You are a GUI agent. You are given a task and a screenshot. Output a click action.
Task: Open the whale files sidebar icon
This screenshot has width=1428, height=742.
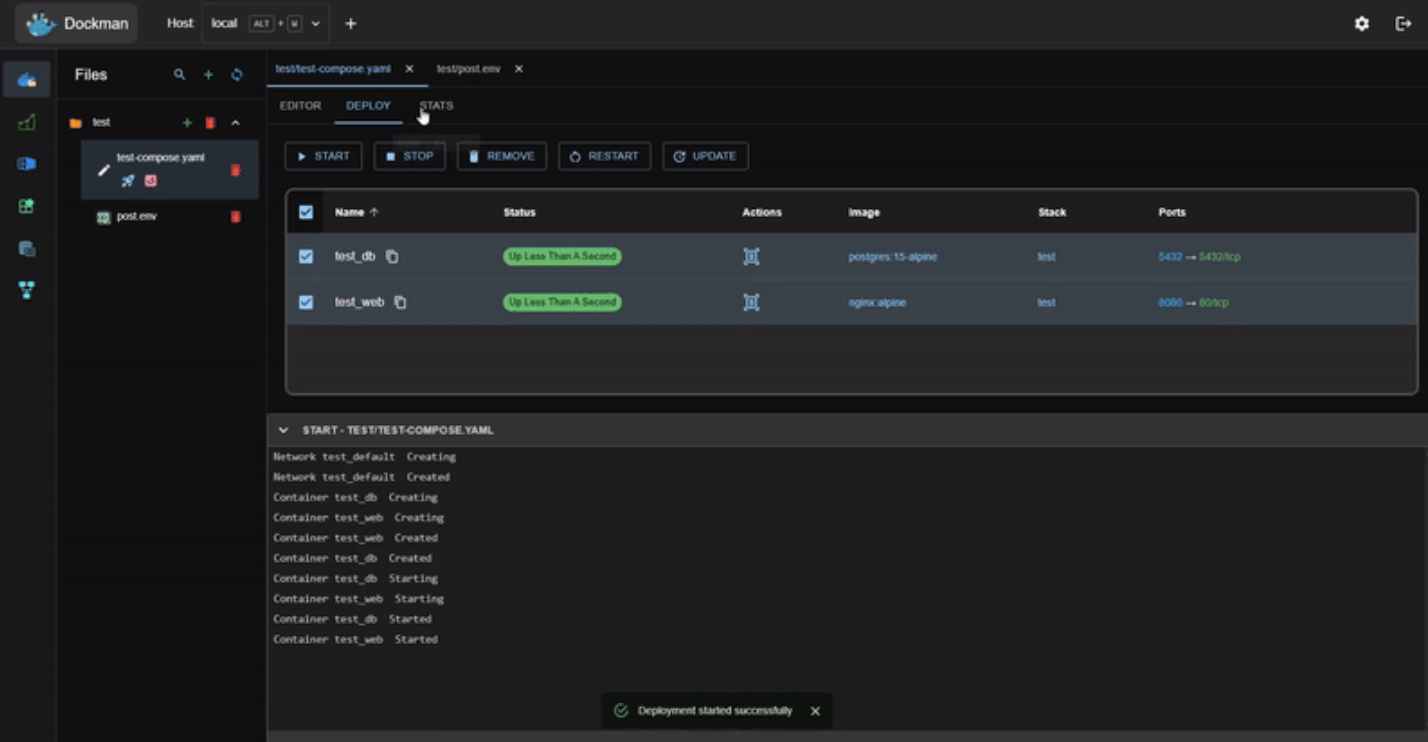(27, 79)
